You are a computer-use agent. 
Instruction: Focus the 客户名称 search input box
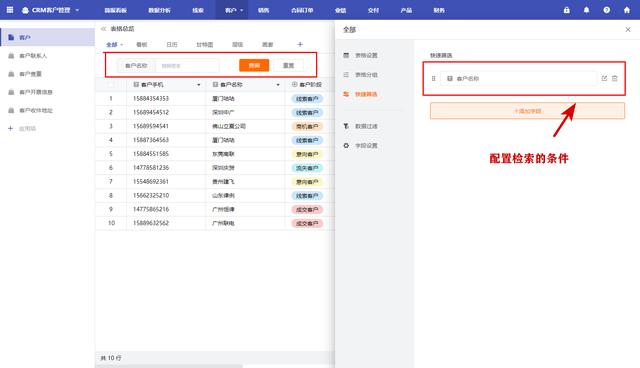(x=187, y=65)
